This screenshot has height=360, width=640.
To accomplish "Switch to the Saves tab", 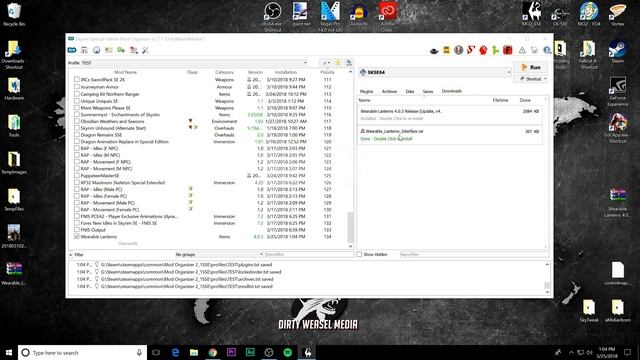I will point(428,91).
